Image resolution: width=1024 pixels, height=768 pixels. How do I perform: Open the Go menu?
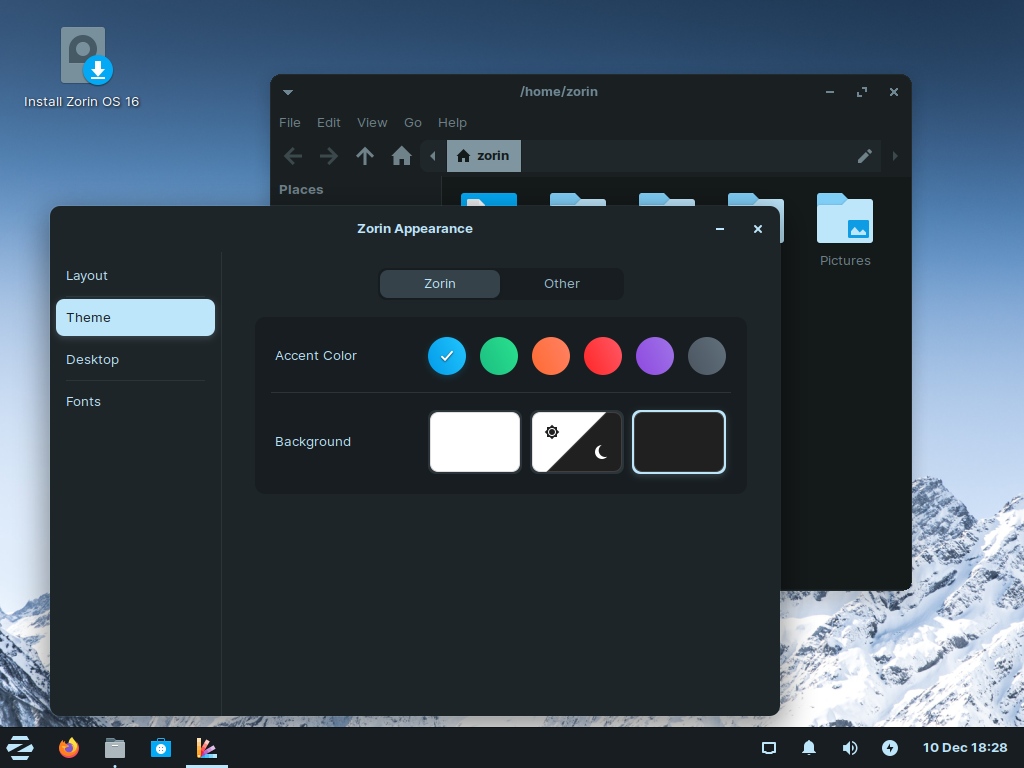pyautogui.click(x=413, y=123)
